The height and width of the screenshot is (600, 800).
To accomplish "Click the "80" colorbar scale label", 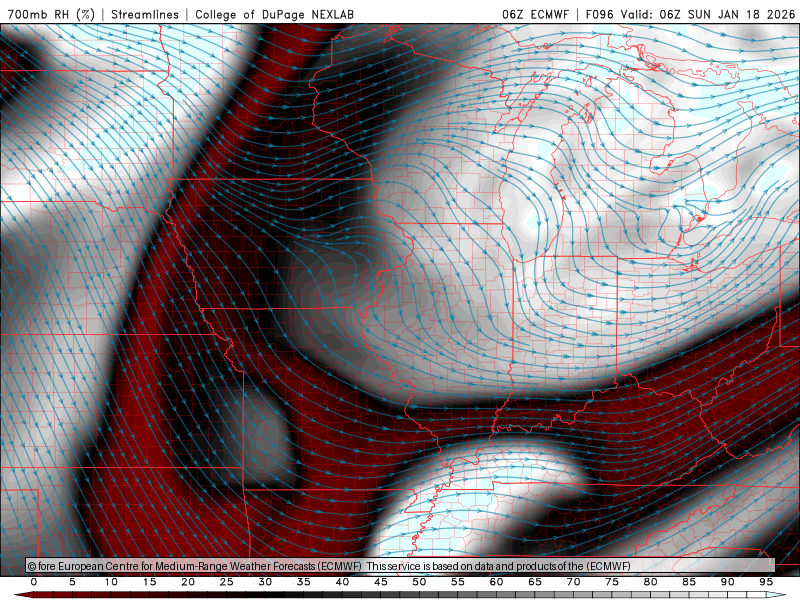I will coord(650,582).
